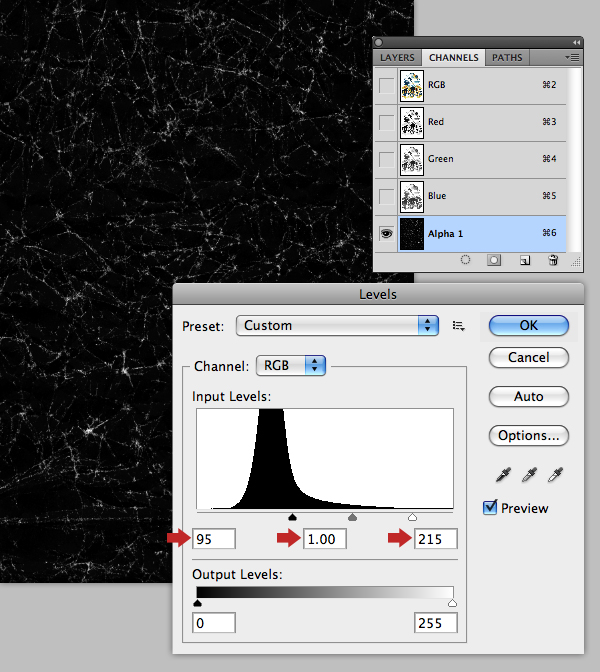Delete current channel trash icon

(x=553, y=260)
